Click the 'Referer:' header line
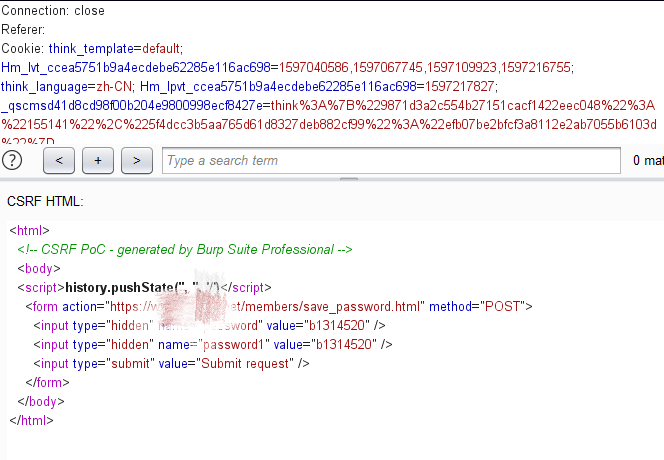Image resolution: width=664 pixels, height=460 pixels. (x=23, y=30)
